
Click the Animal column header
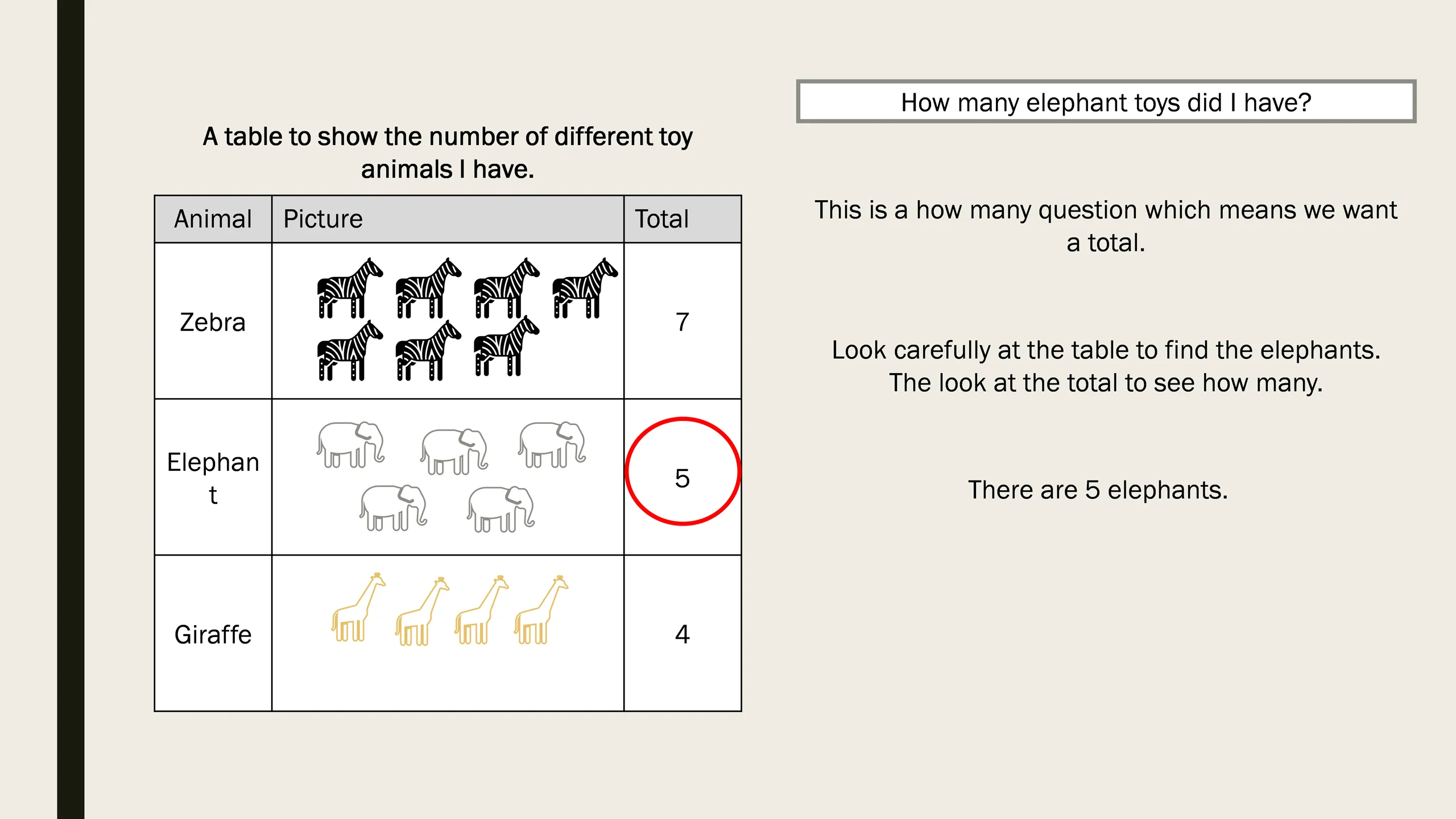(213, 219)
